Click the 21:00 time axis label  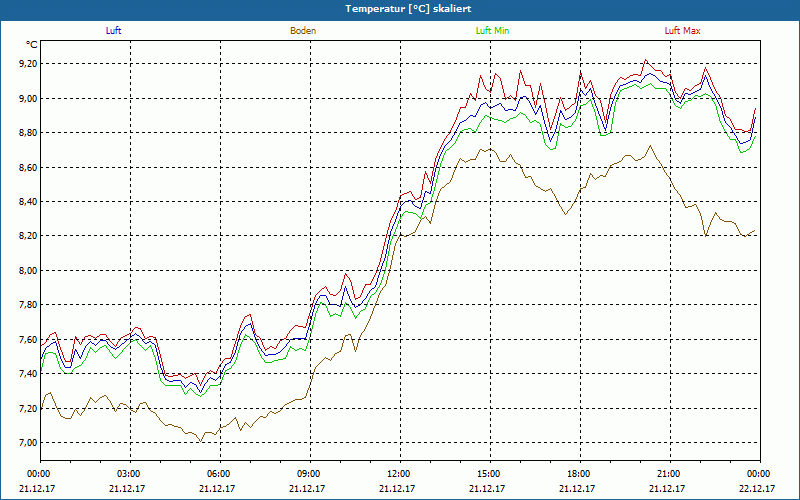click(670, 474)
